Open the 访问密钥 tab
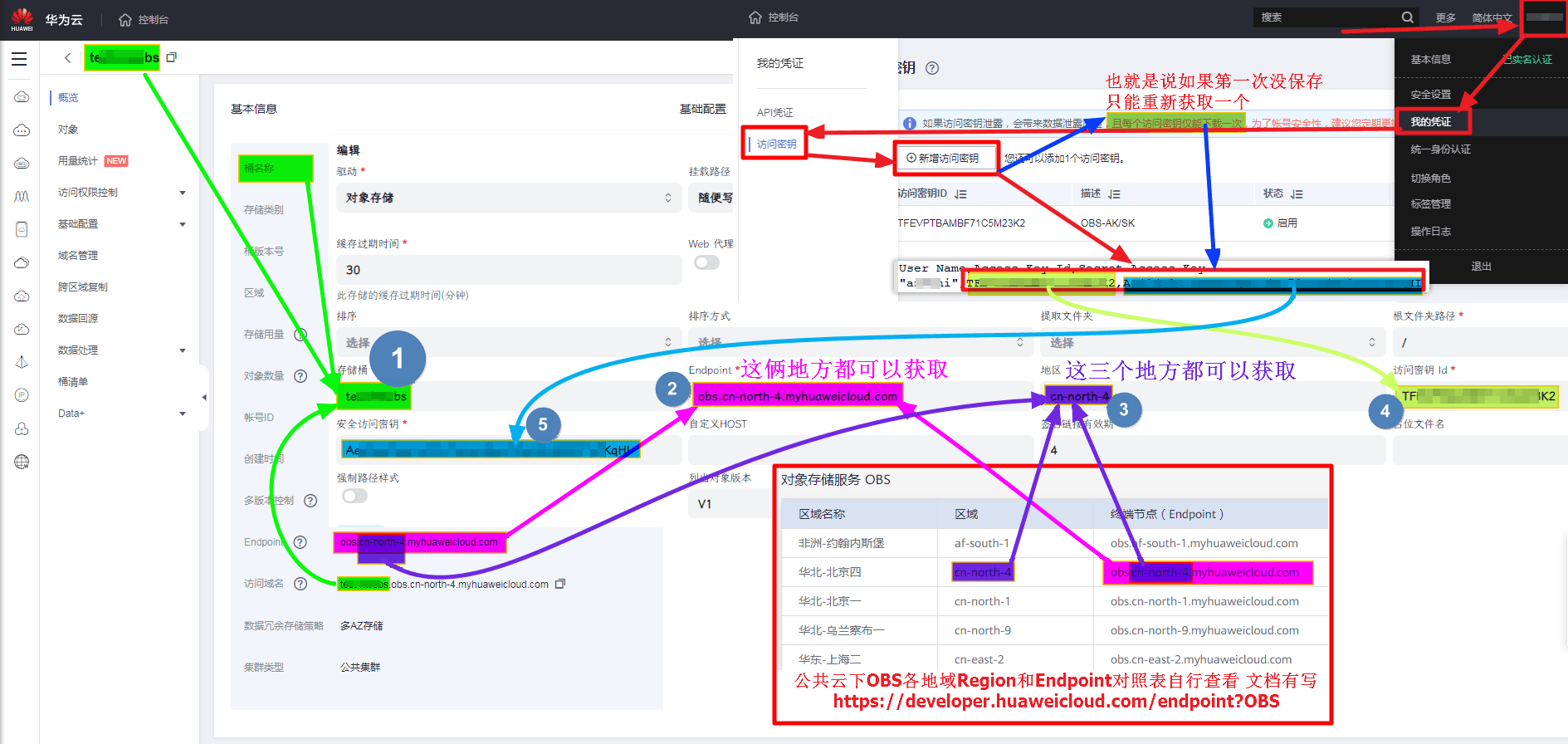The image size is (1568, 744). 776,144
